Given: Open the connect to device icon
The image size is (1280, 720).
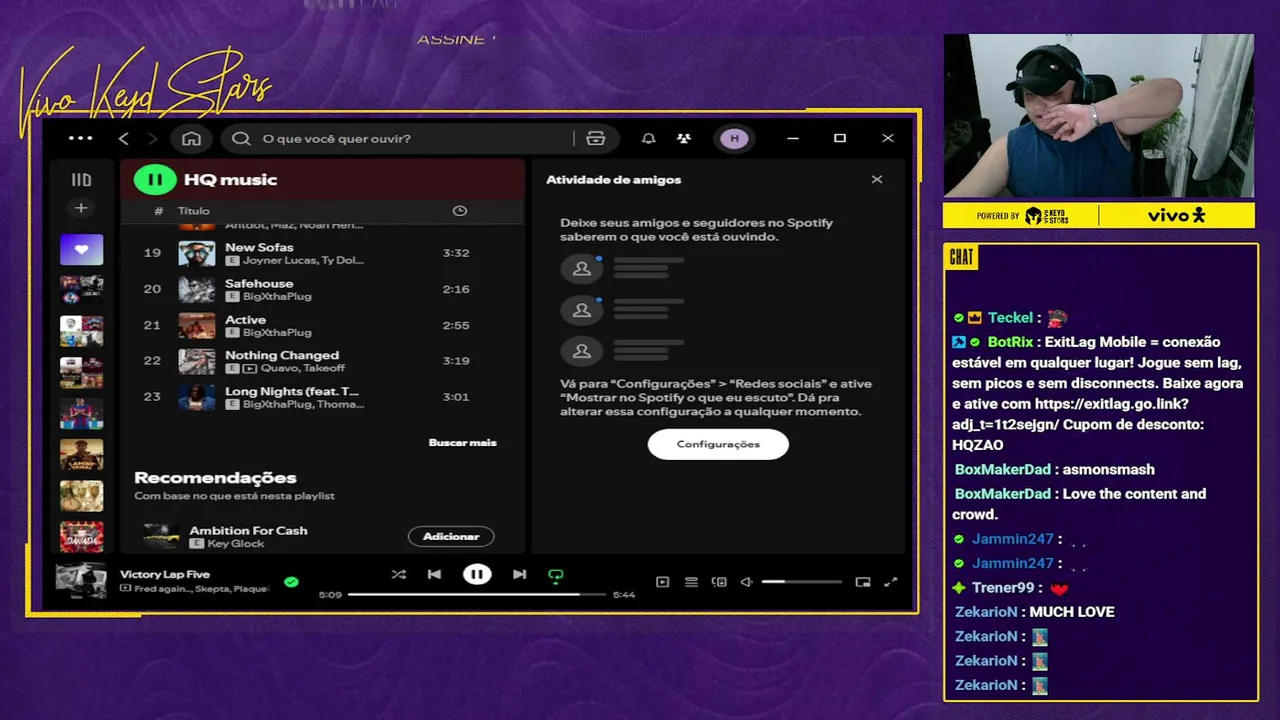Looking at the screenshot, I should [719, 581].
